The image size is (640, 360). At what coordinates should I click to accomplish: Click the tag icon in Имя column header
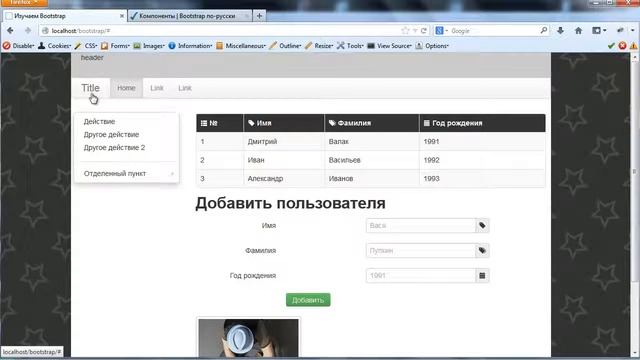251,123
